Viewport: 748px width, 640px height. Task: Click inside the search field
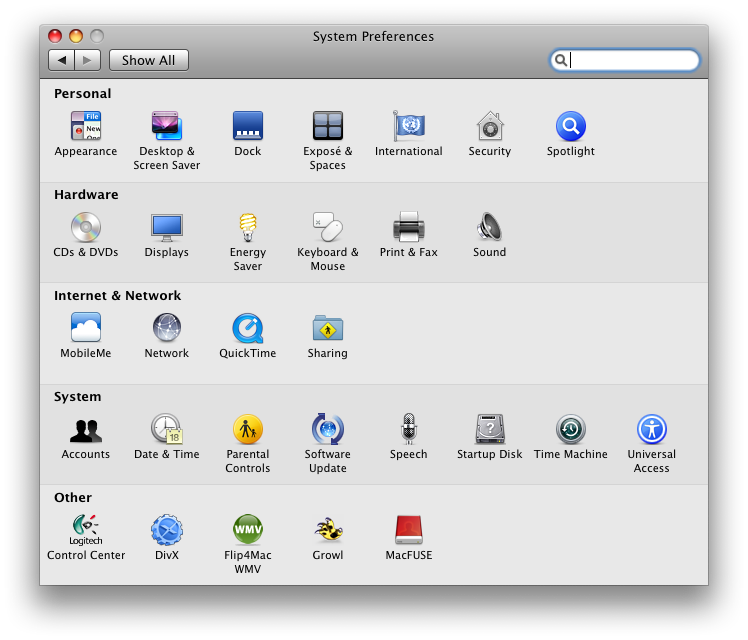pyautogui.click(x=632, y=60)
